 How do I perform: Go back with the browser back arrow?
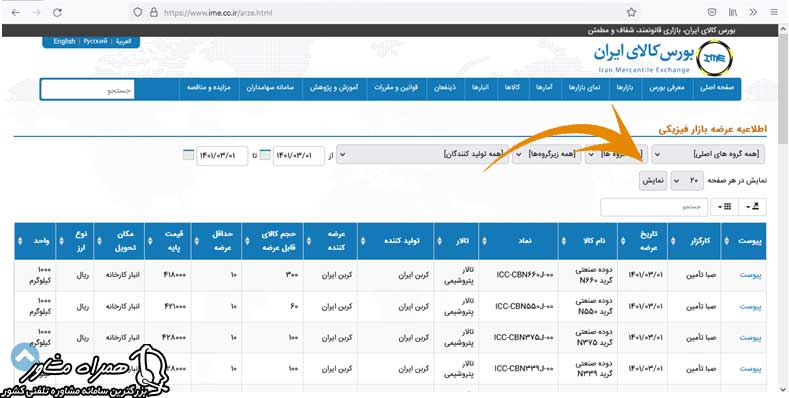coord(16,13)
